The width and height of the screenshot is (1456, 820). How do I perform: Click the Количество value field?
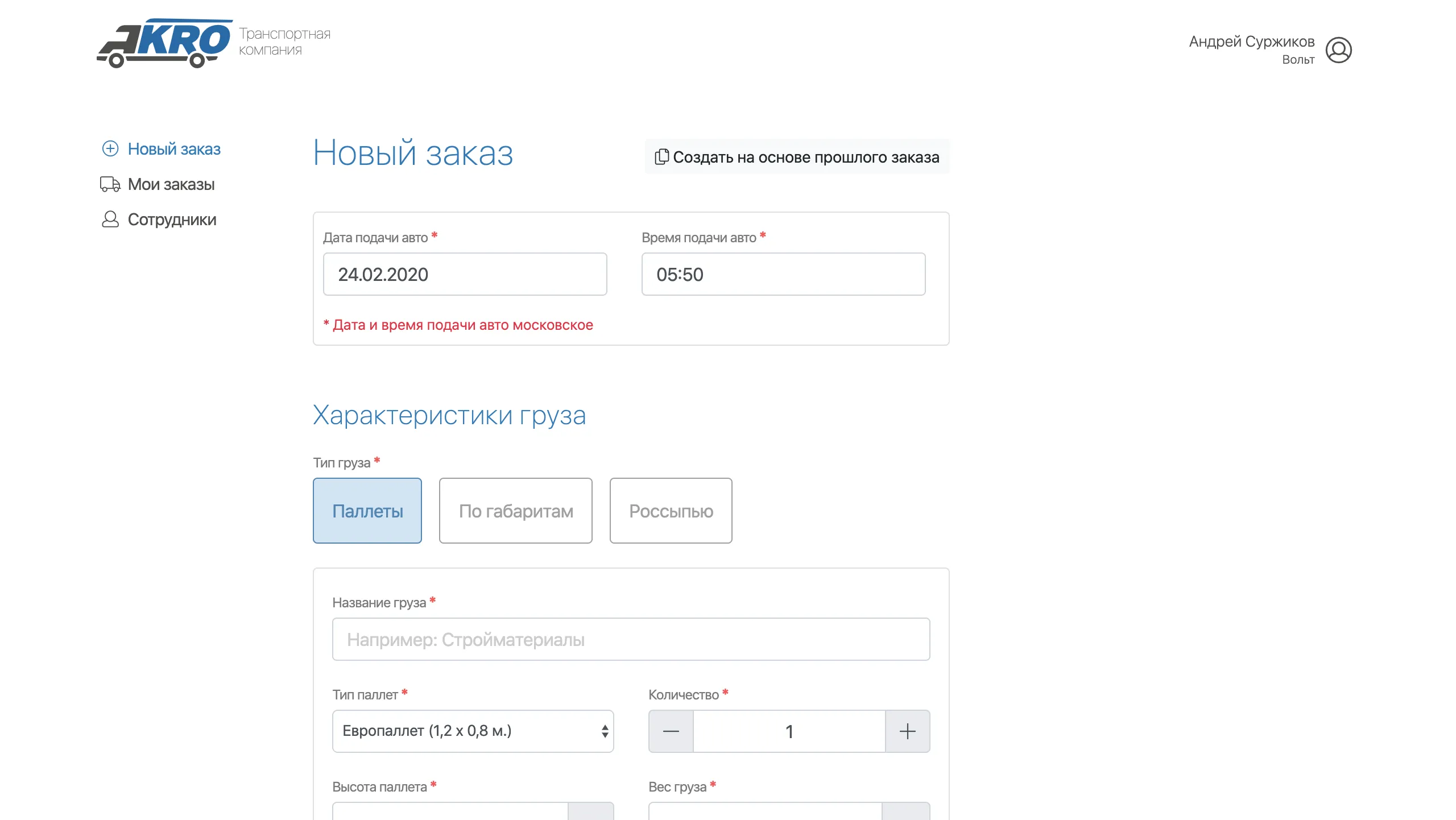coord(789,731)
